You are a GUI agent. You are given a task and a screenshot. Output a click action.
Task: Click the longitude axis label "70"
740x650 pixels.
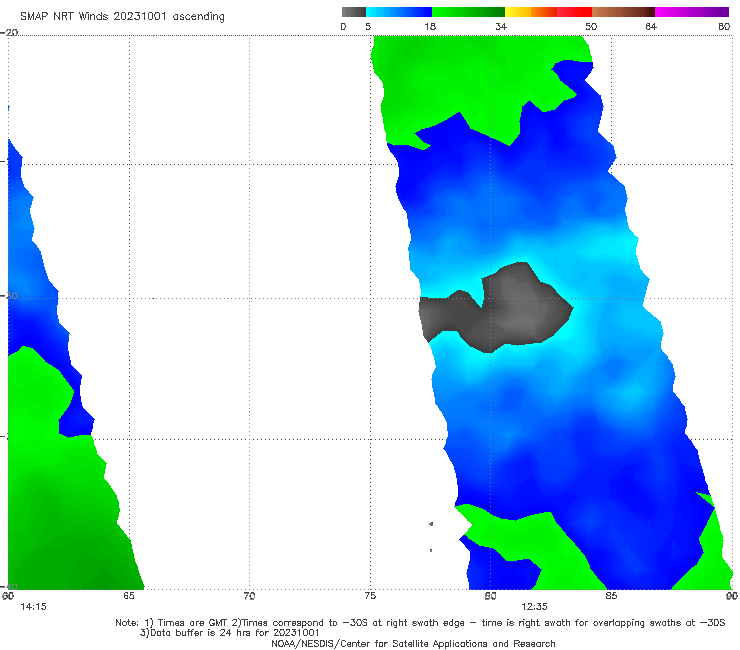[249, 596]
